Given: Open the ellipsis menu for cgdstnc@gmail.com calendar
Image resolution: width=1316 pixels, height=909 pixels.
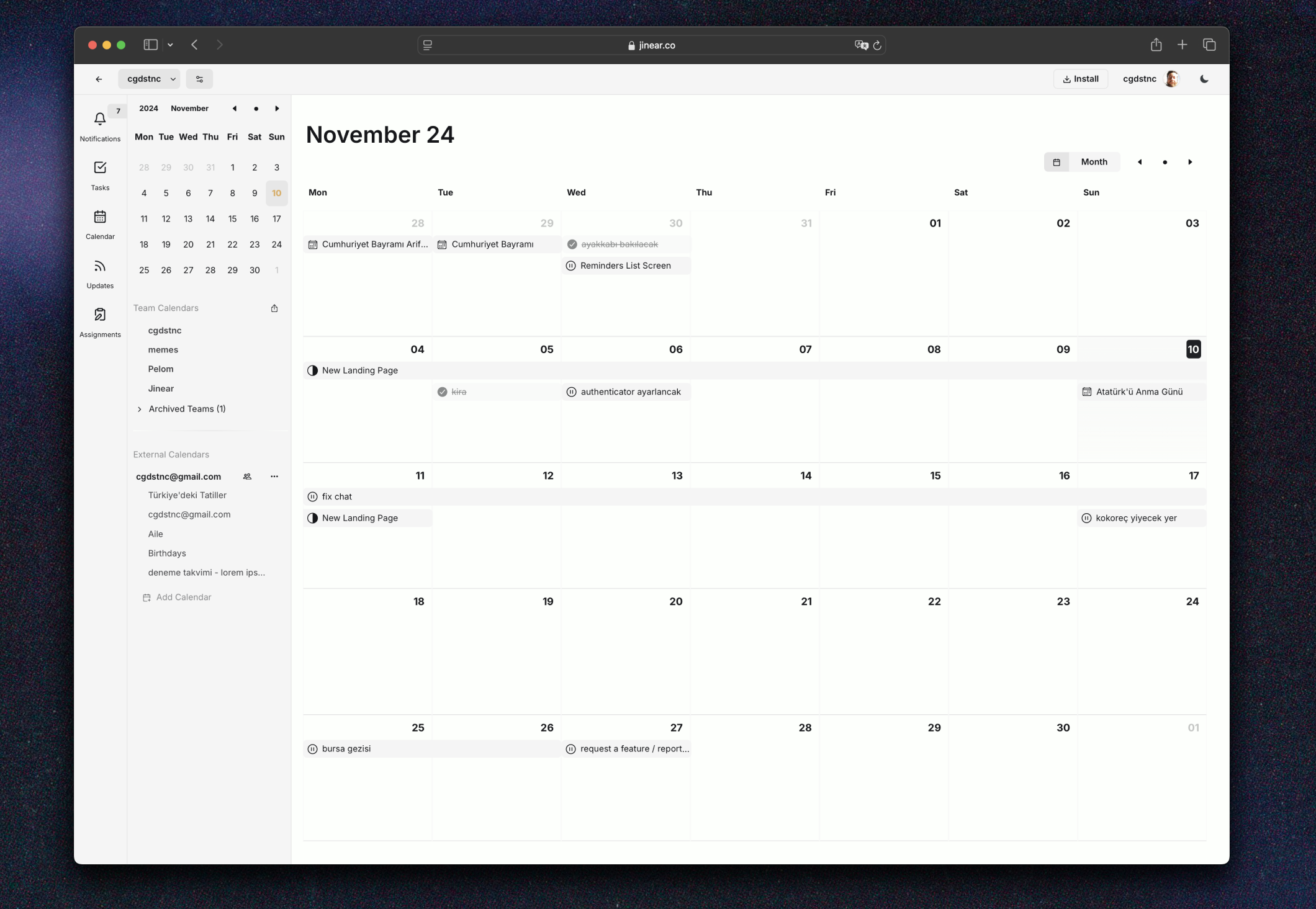Looking at the screenshot, I should [274, 476].
